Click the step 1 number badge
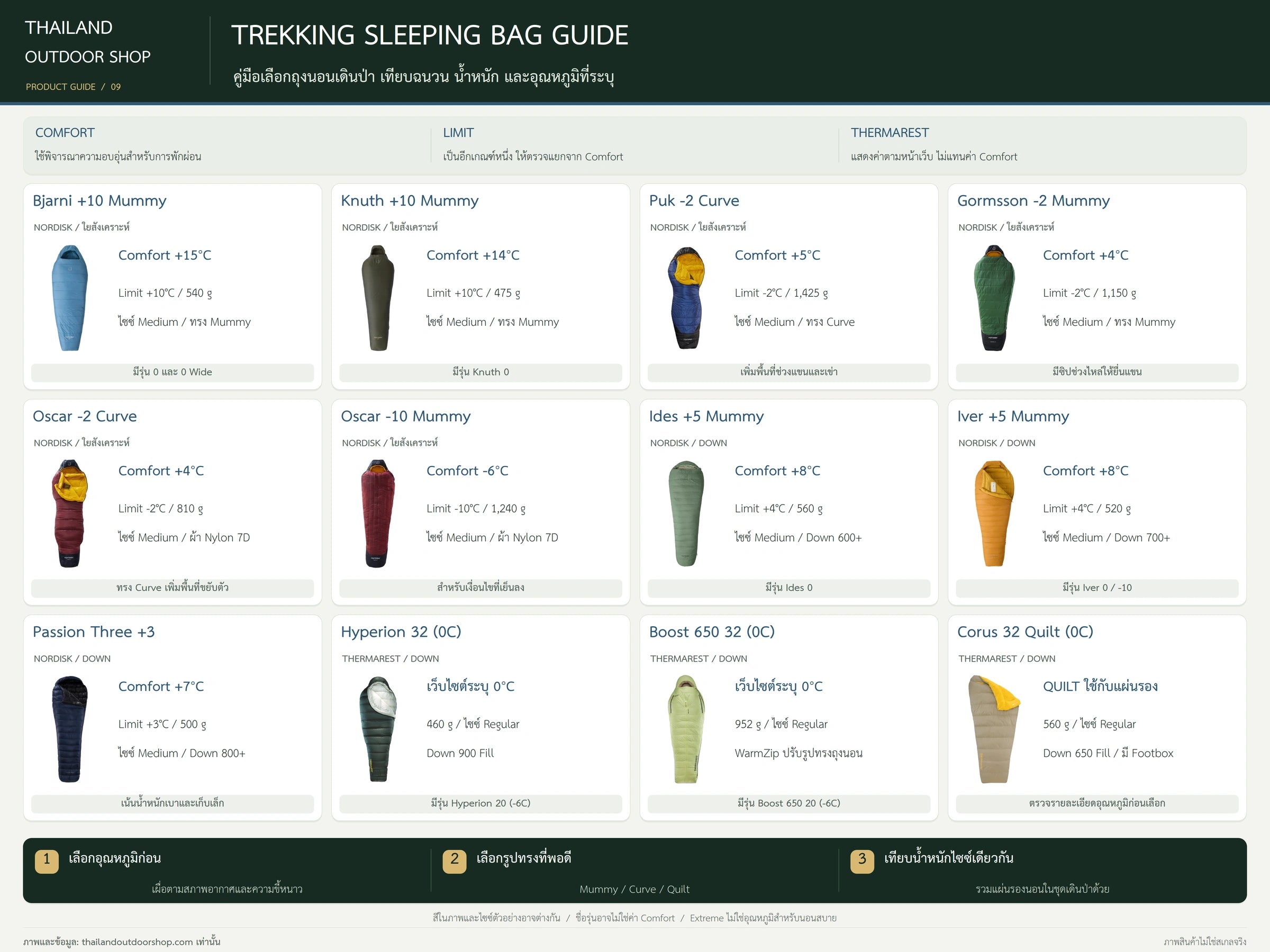 (47, 862)
